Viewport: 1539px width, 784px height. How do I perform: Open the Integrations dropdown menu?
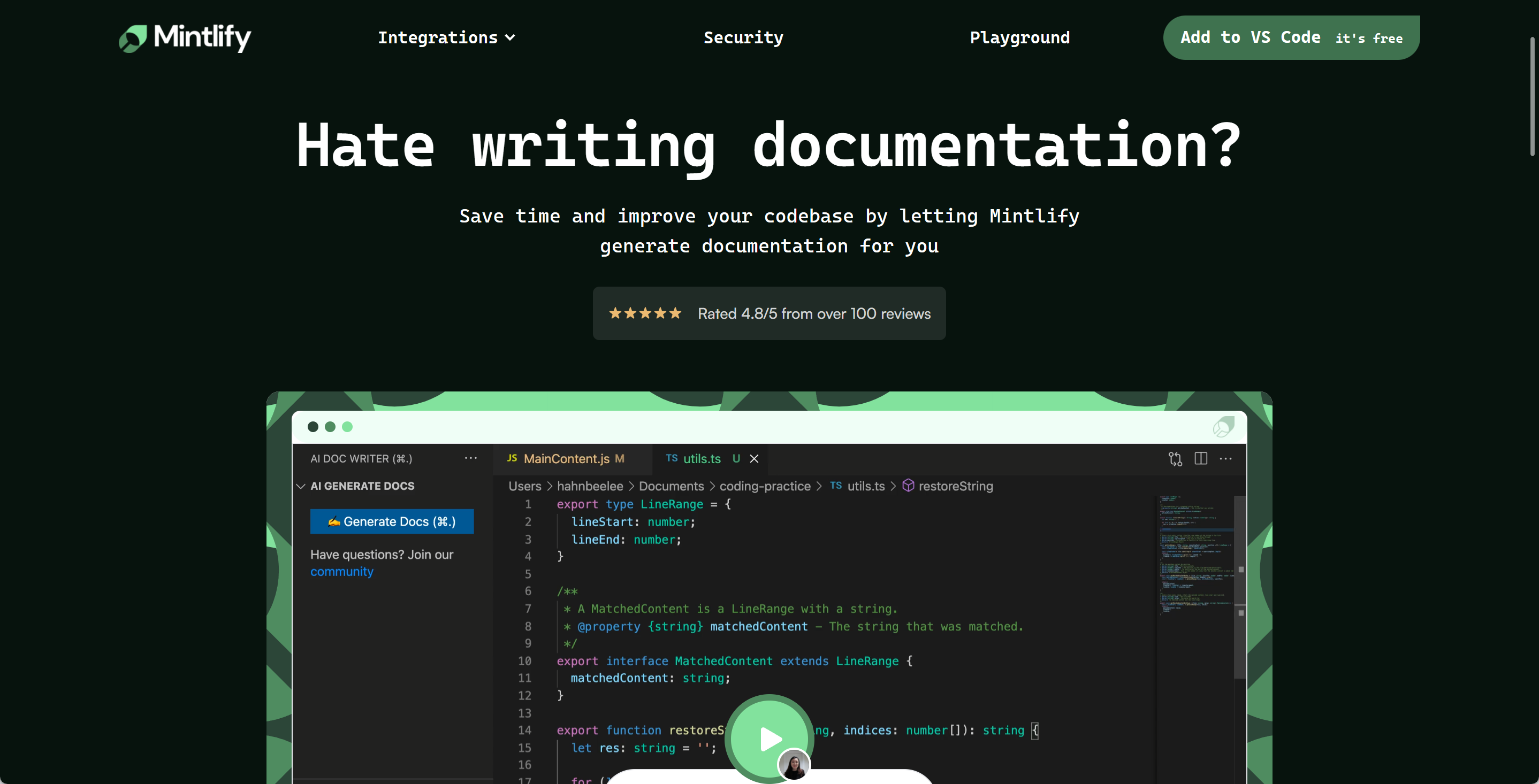pyautogui.click(x=446, y=37)
